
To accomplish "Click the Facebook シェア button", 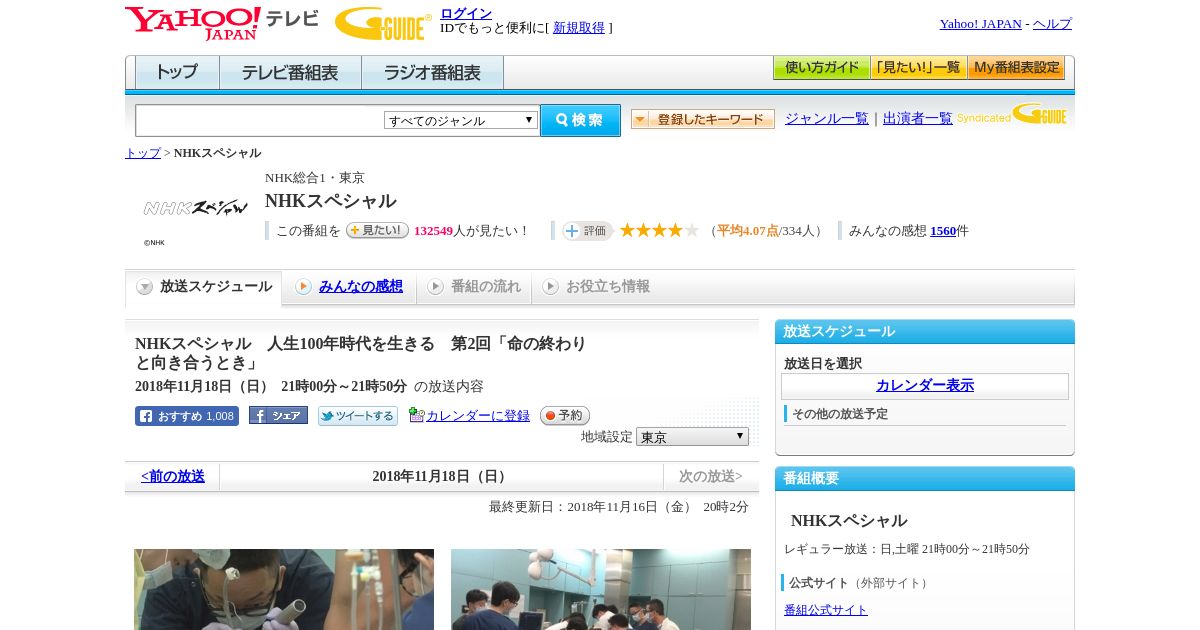I will (278, 415).
